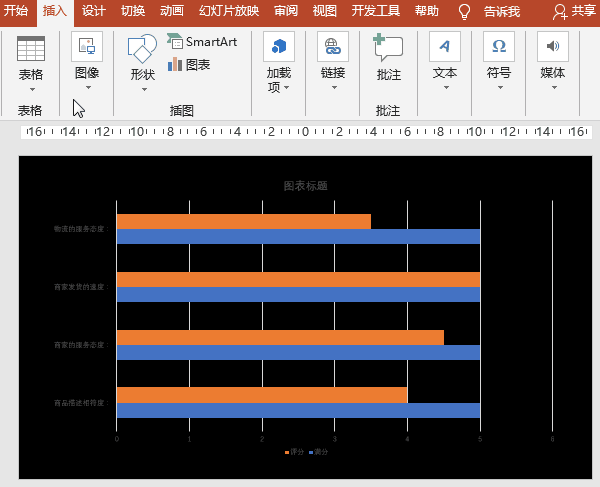The height and width of the screenshot is (487, 600).
Task: Open the Animations (动画) tab
Action: tap(172, 11)
